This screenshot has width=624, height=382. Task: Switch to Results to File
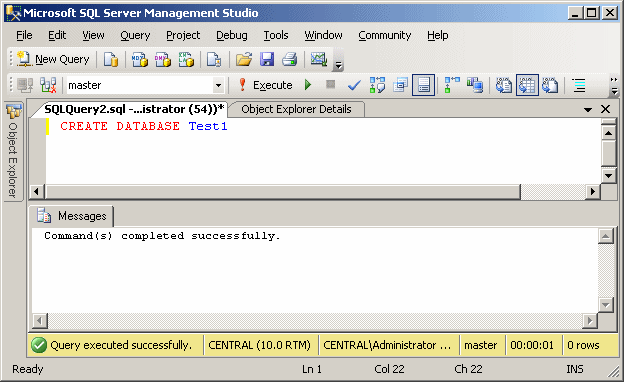[550, 85]
